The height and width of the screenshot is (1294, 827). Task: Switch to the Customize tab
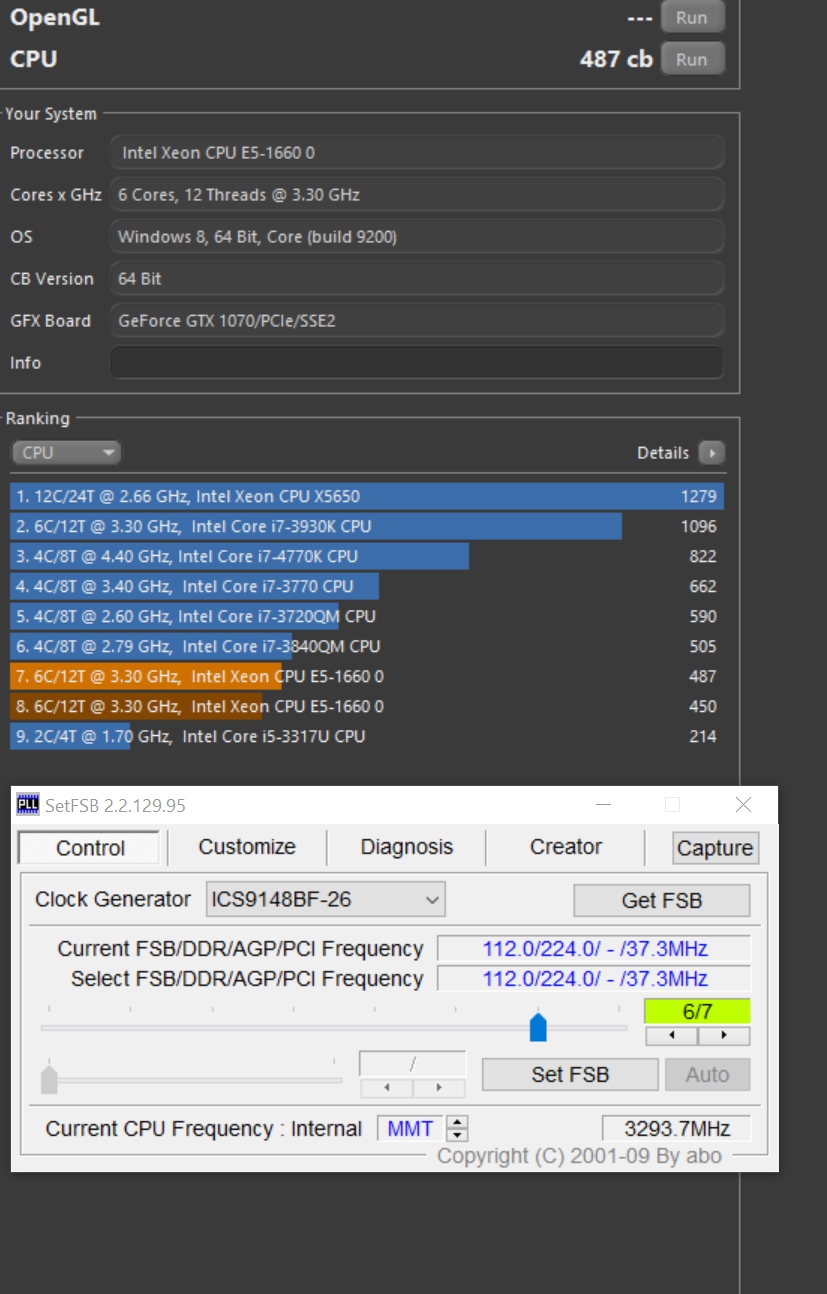(247, 847)
